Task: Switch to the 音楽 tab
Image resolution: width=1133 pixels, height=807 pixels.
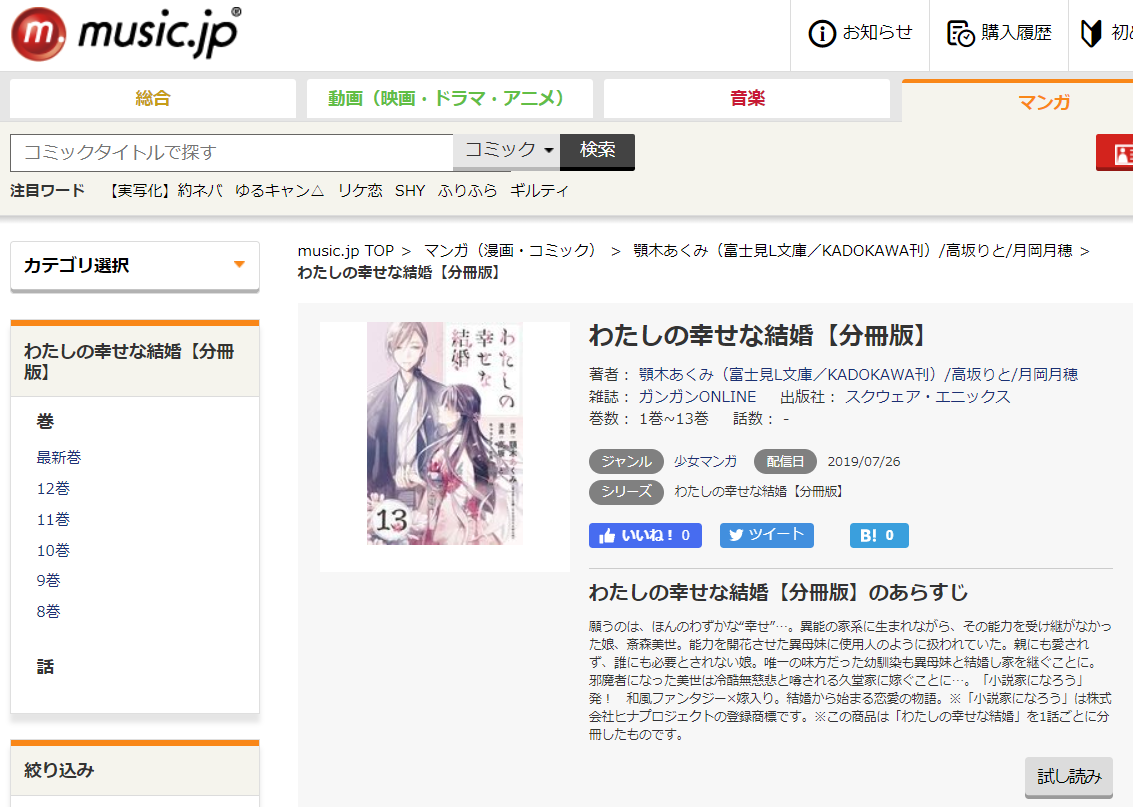Action: click(x=747, y=98)
